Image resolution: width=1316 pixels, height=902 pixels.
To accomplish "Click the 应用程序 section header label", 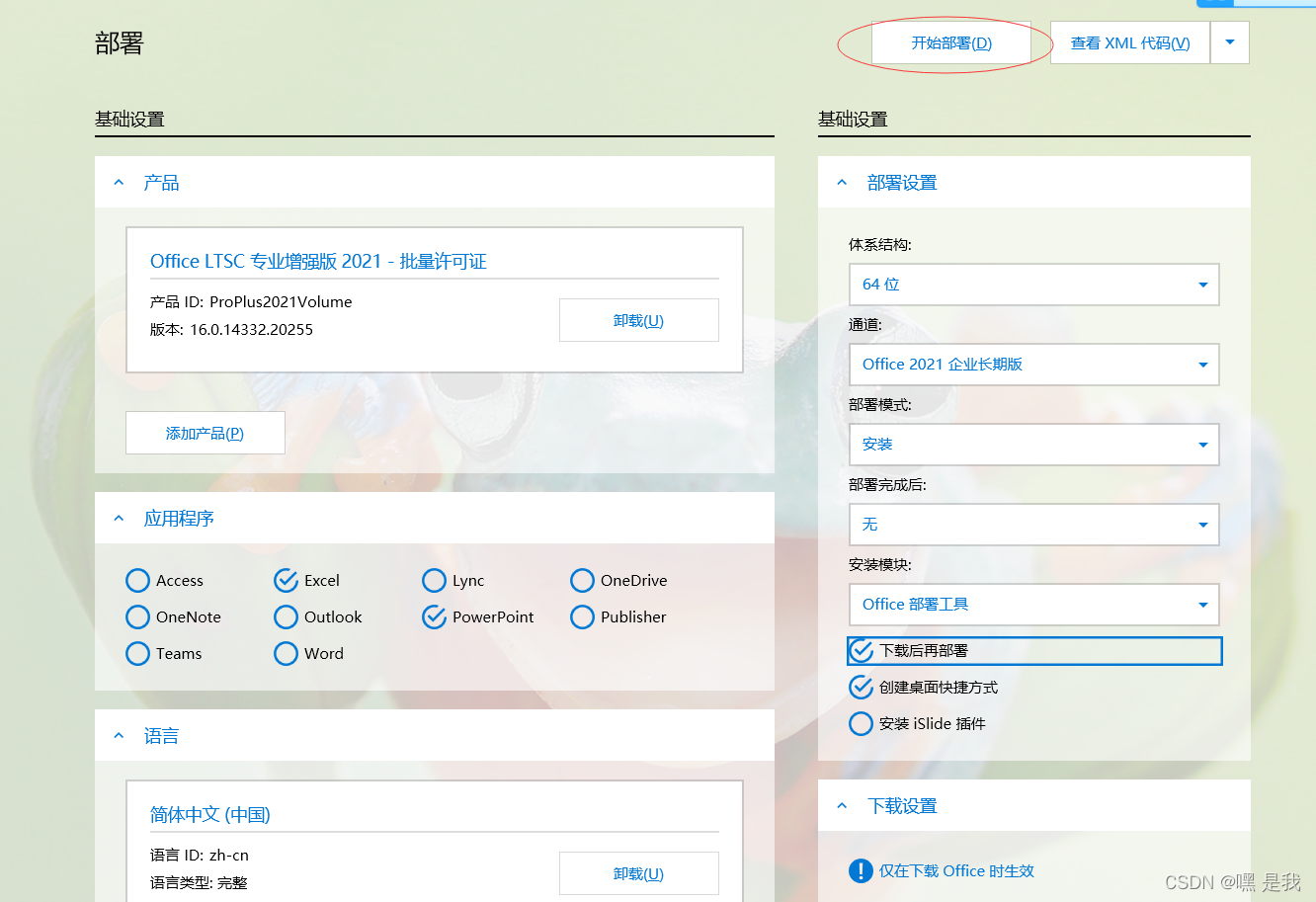I will tap(179, 519).
